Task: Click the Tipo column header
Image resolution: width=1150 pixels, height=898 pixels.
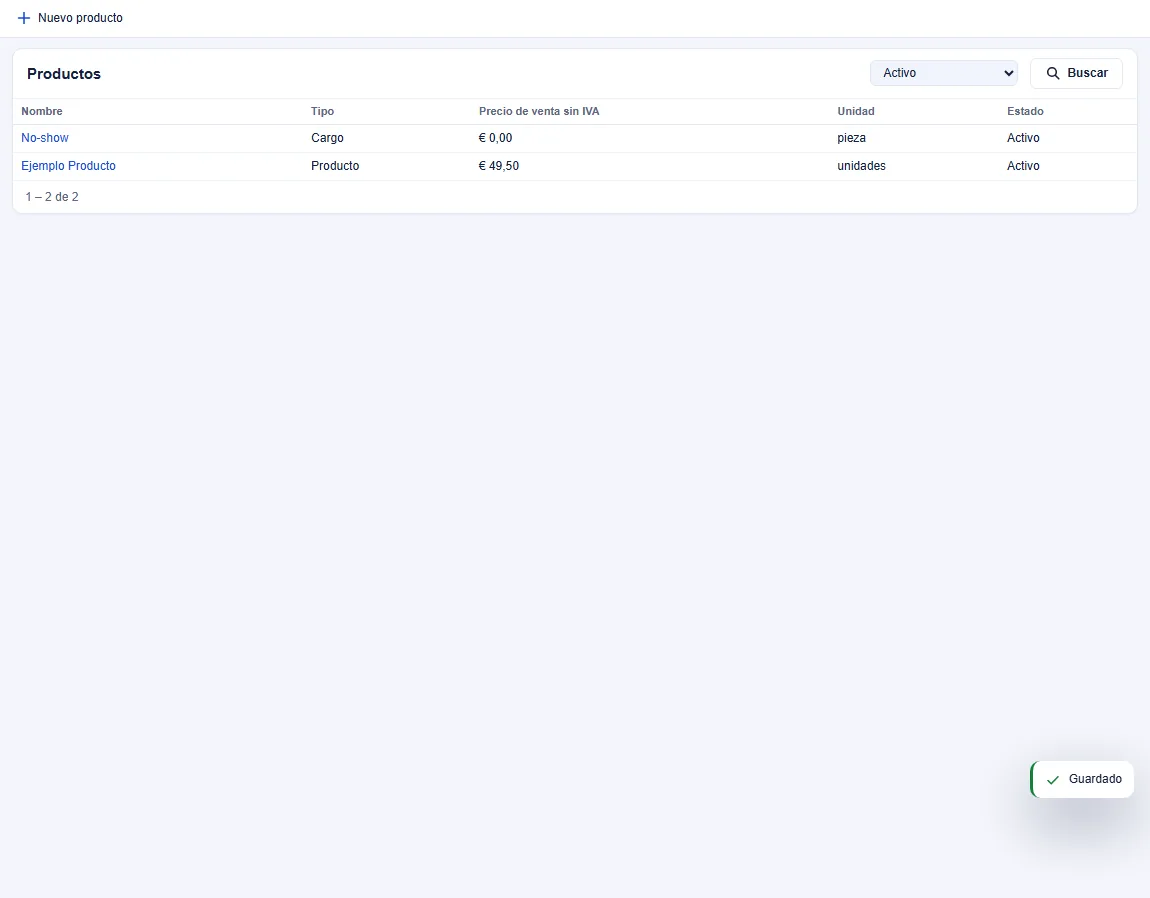Action: coord(323,112)
